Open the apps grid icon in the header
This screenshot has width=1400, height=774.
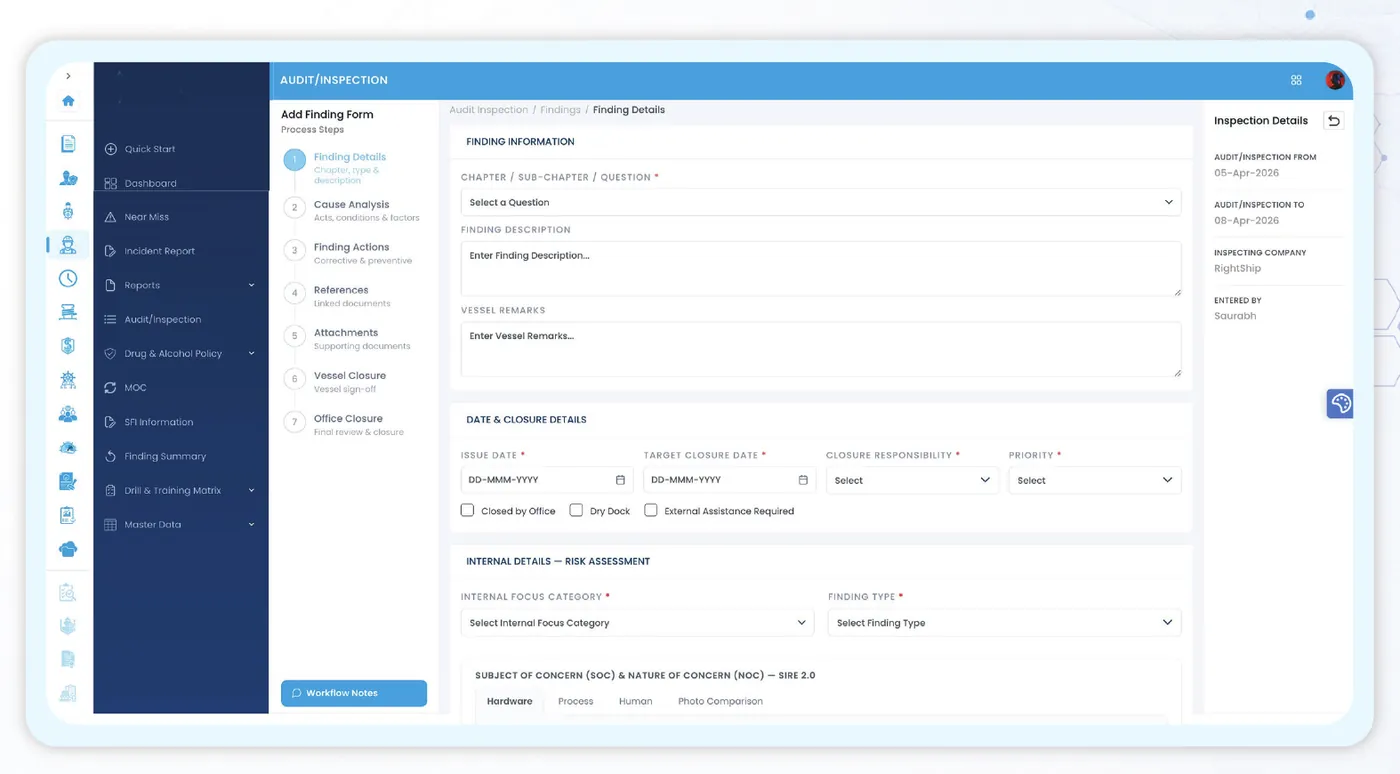pos(1296,80)
